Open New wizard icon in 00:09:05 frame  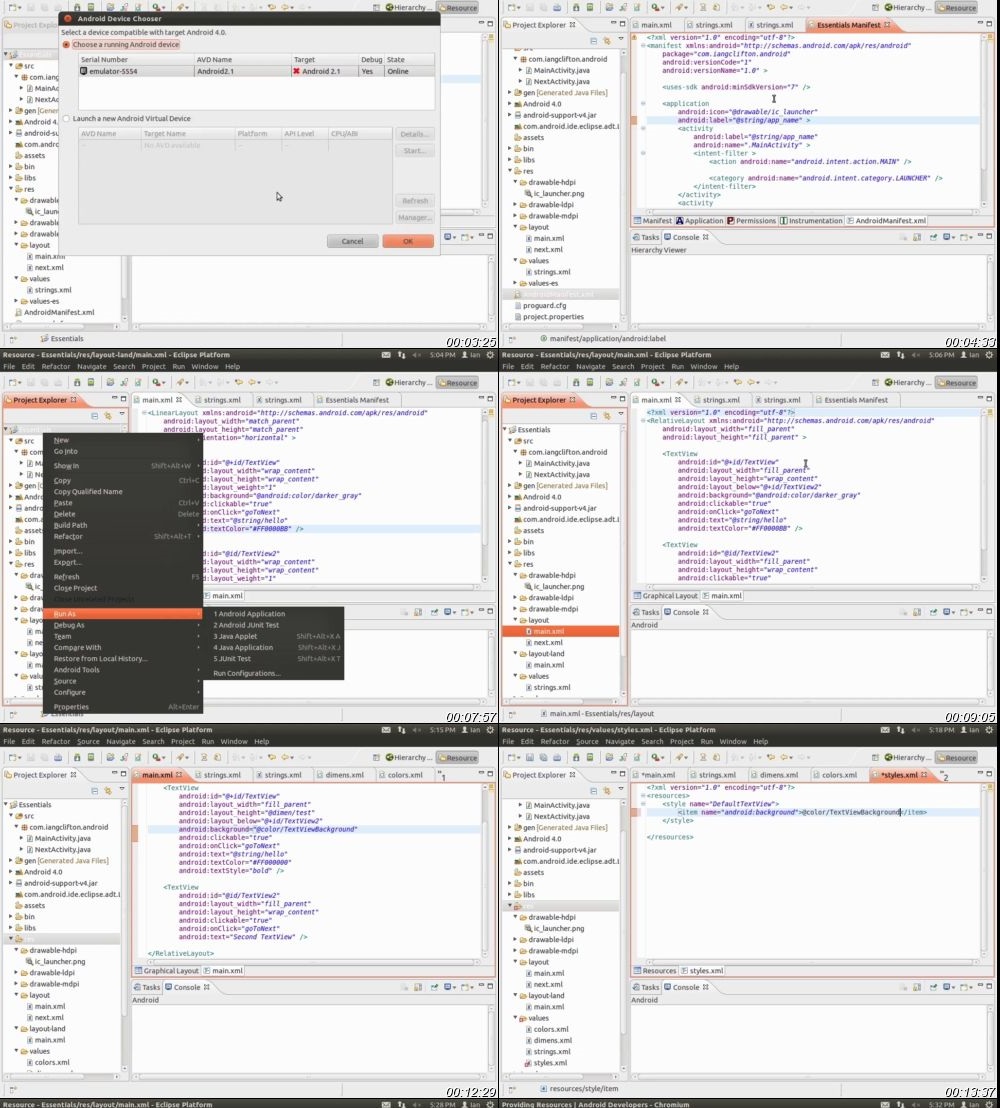pos(512,382)
